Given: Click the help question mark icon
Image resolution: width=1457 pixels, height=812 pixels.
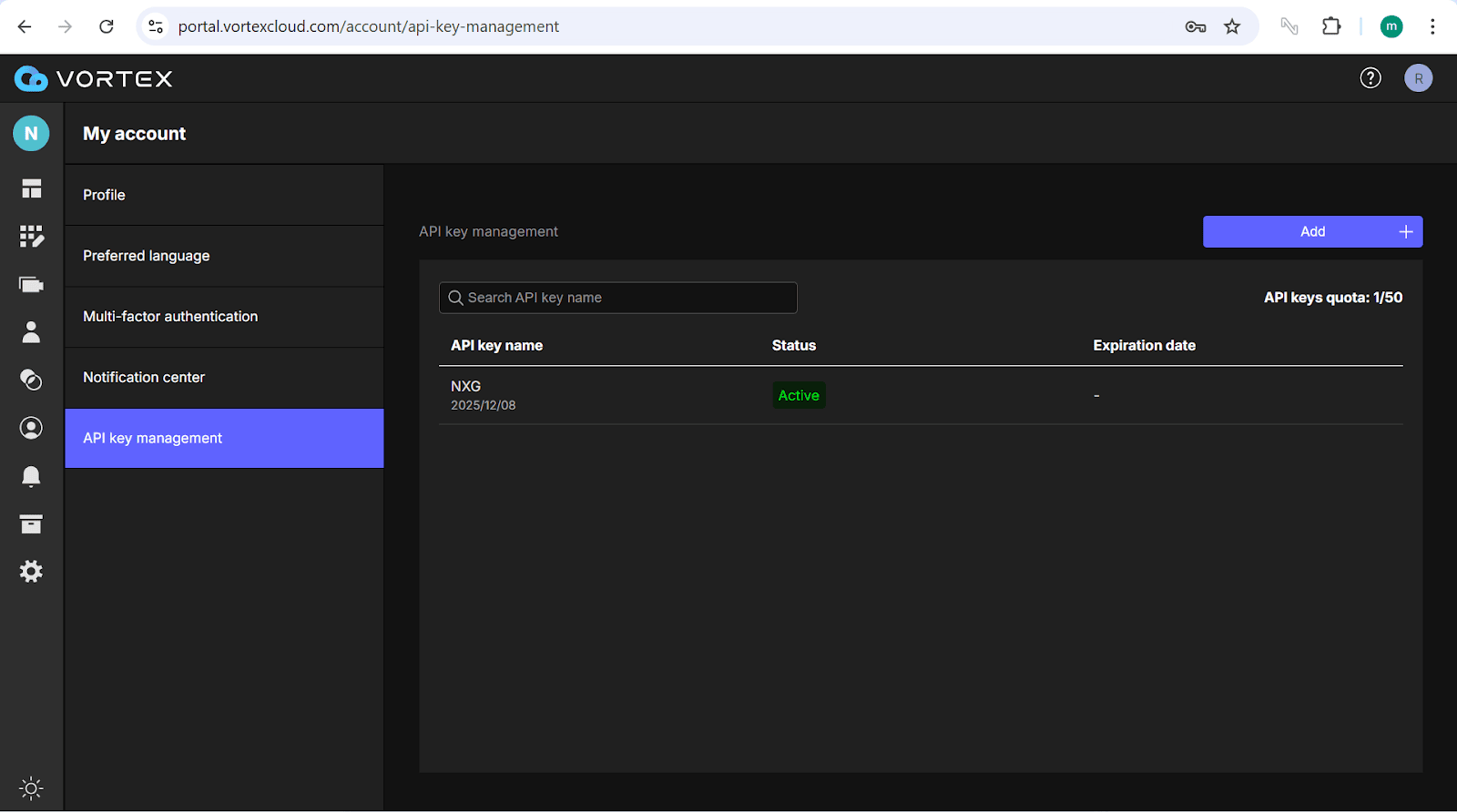Looking at the screenshot, I should point(1370,78).
